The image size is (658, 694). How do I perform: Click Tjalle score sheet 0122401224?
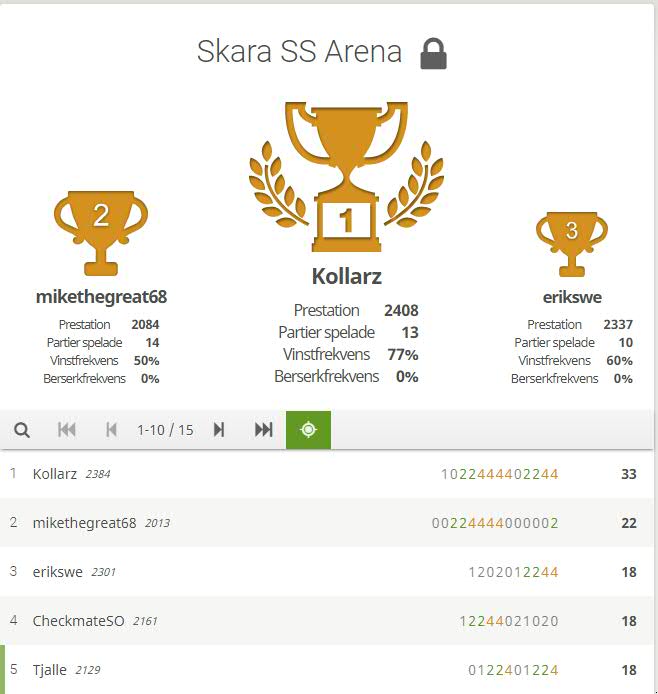point(513,670)
